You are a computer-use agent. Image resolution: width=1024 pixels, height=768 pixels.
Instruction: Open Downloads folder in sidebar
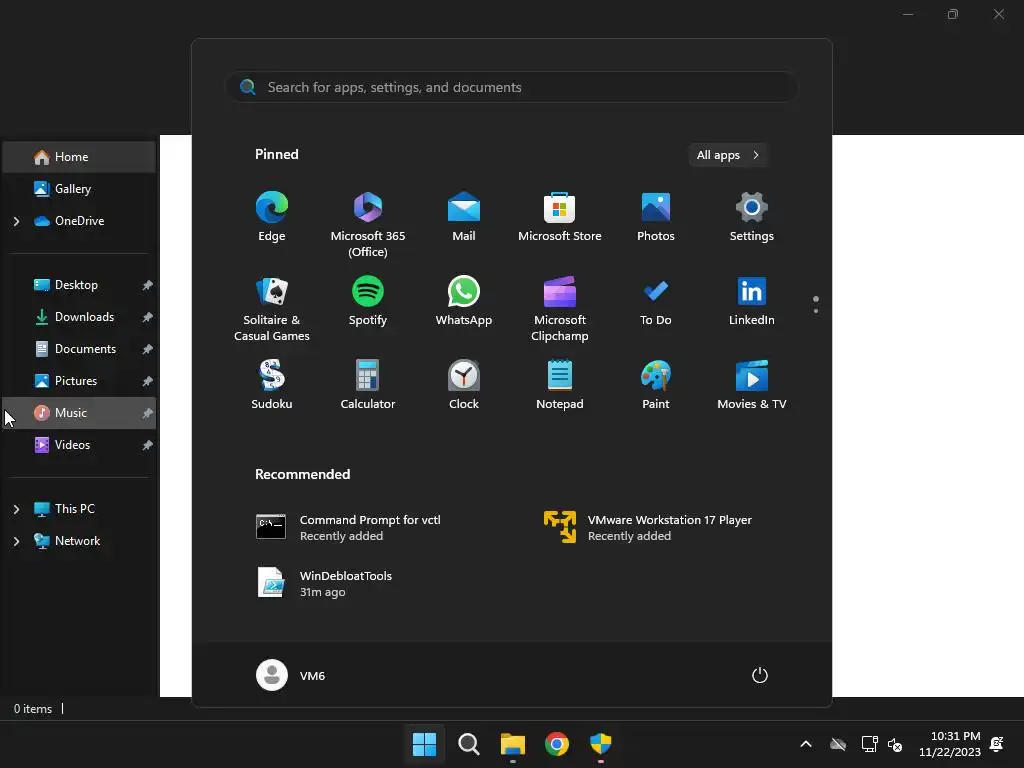[x=79, y=317]
